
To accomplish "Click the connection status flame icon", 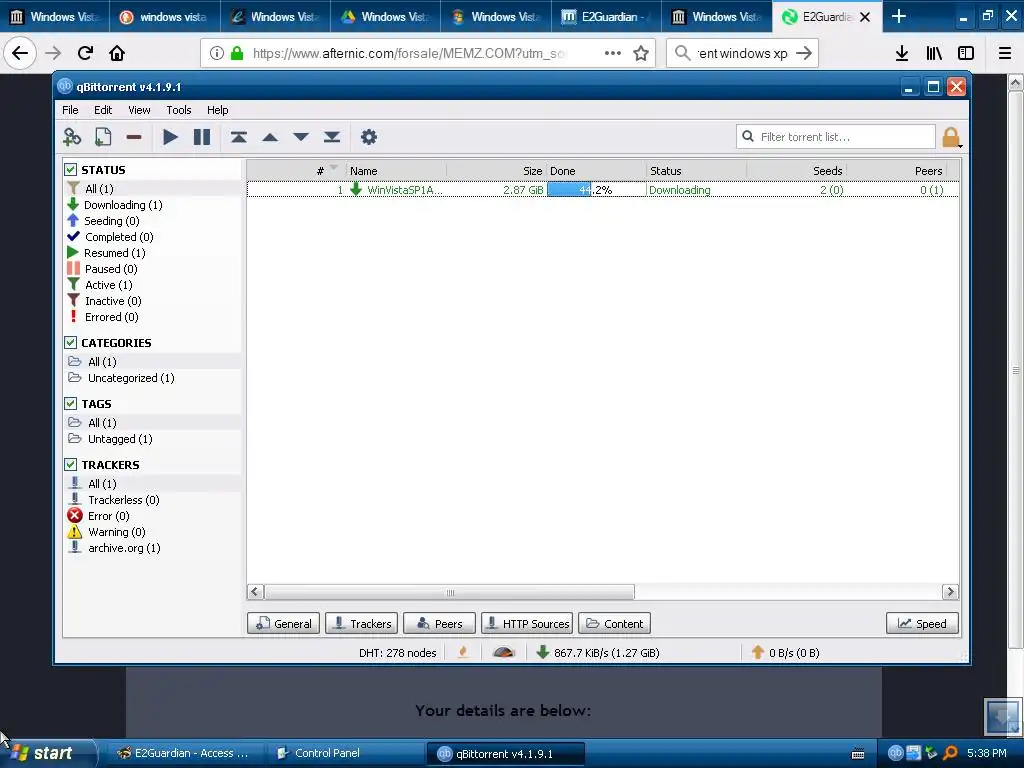I will [463, 652].
